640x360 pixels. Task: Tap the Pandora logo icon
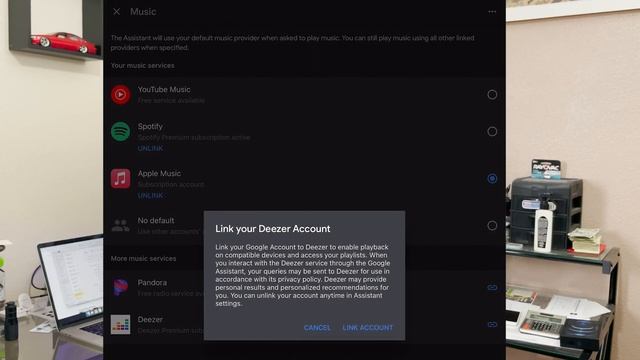click(120, 287)
